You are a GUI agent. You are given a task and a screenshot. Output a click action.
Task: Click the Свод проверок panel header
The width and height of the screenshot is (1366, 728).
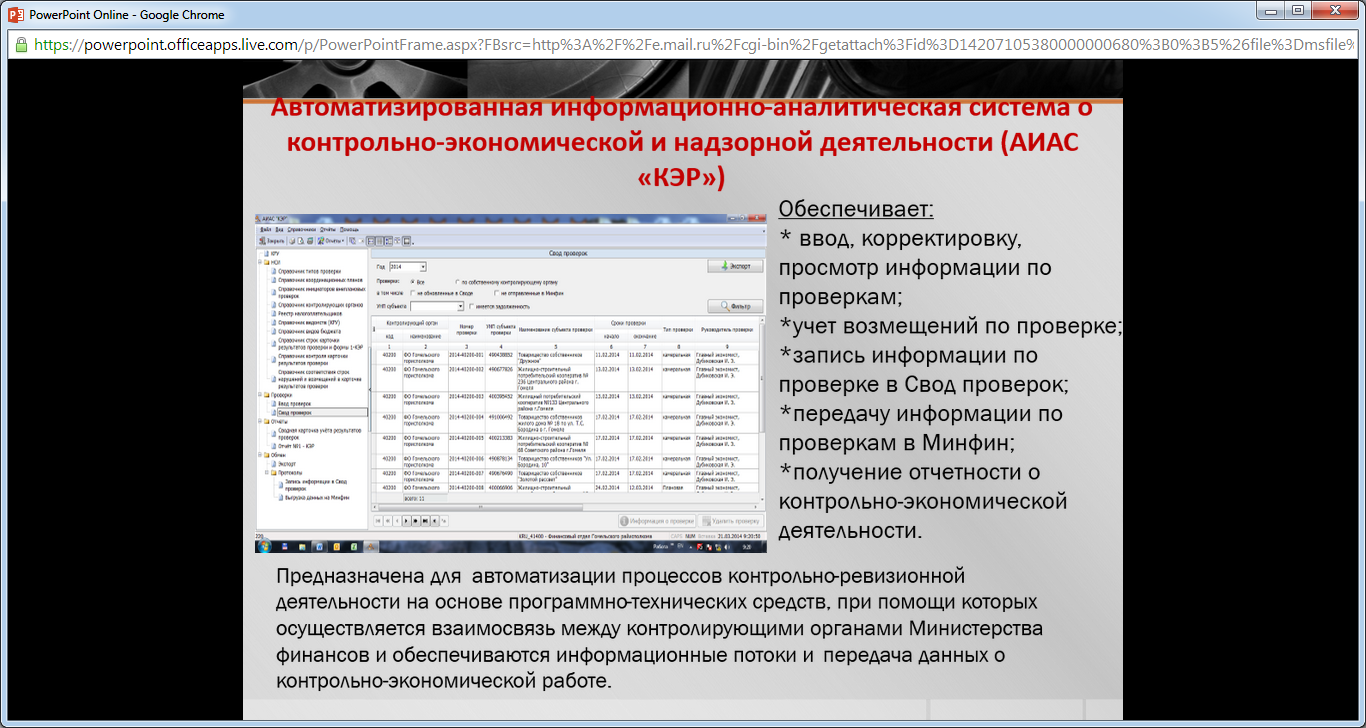click(x=568, y=254)
